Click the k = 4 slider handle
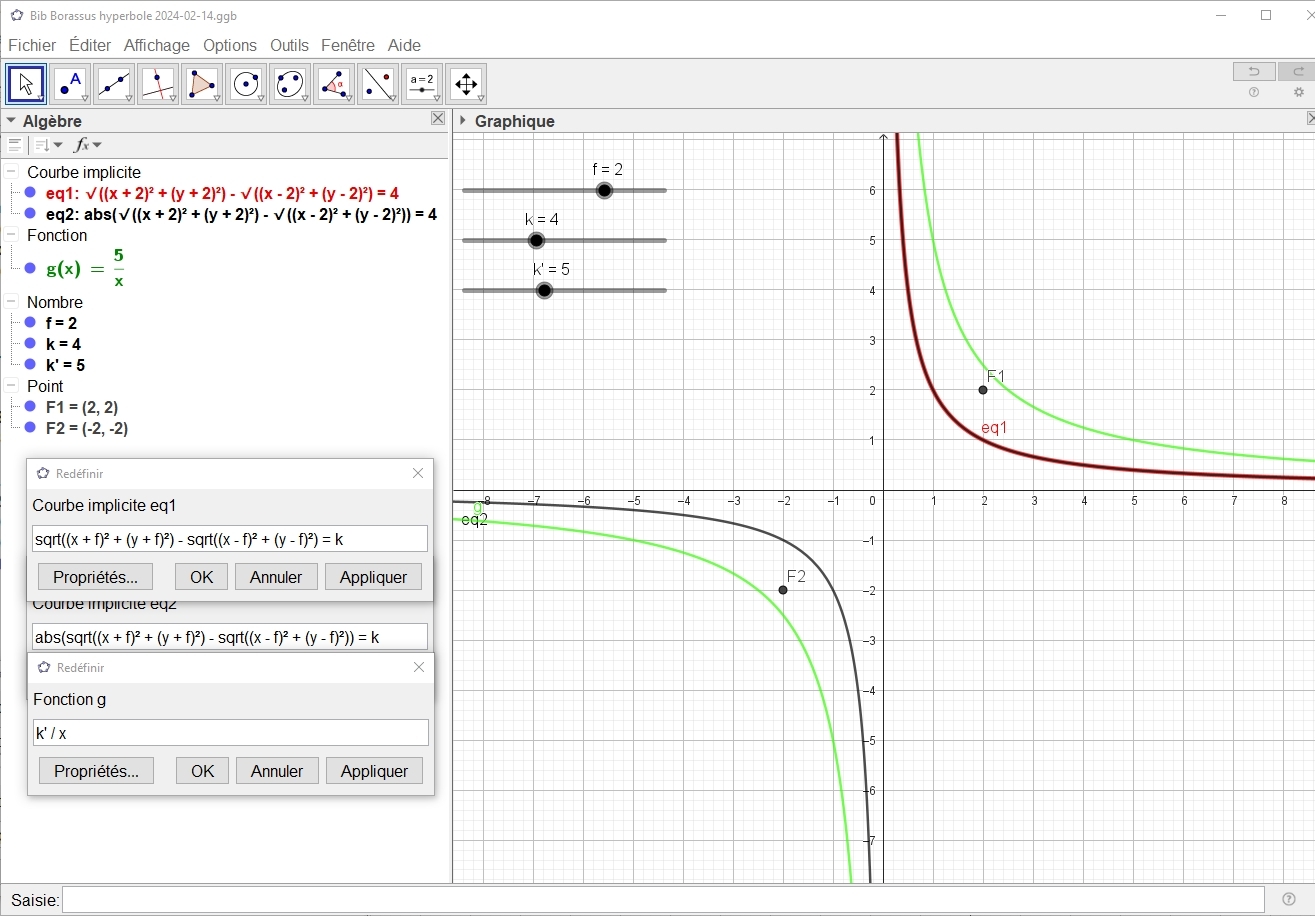The height and width of the screenshot is (916, 1315). pos(536,240)
